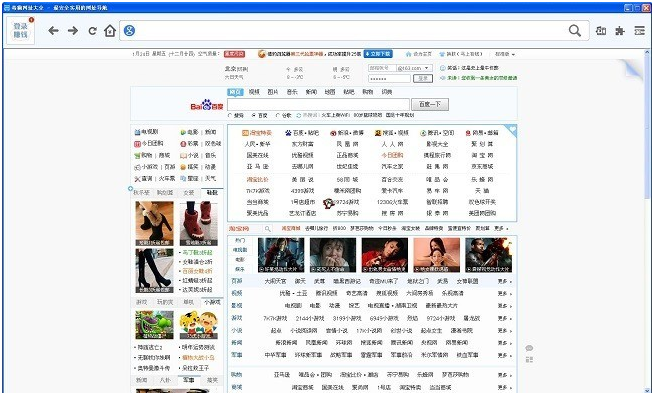Click the magnifier icon in address bar
654x395 pixels.
(x=575, y=30)
